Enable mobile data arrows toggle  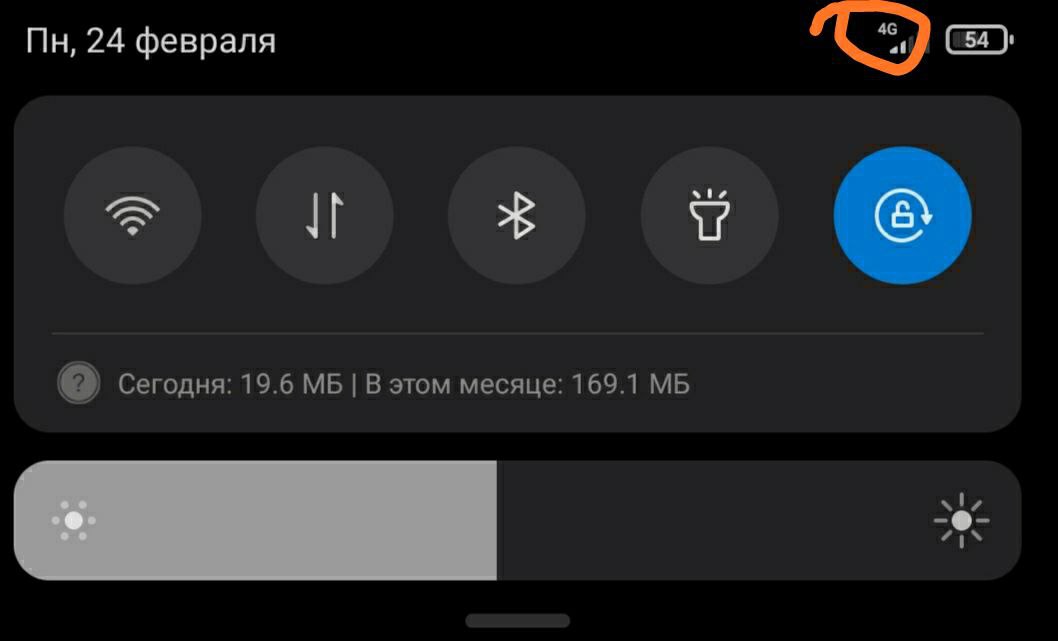coord(325,215)
